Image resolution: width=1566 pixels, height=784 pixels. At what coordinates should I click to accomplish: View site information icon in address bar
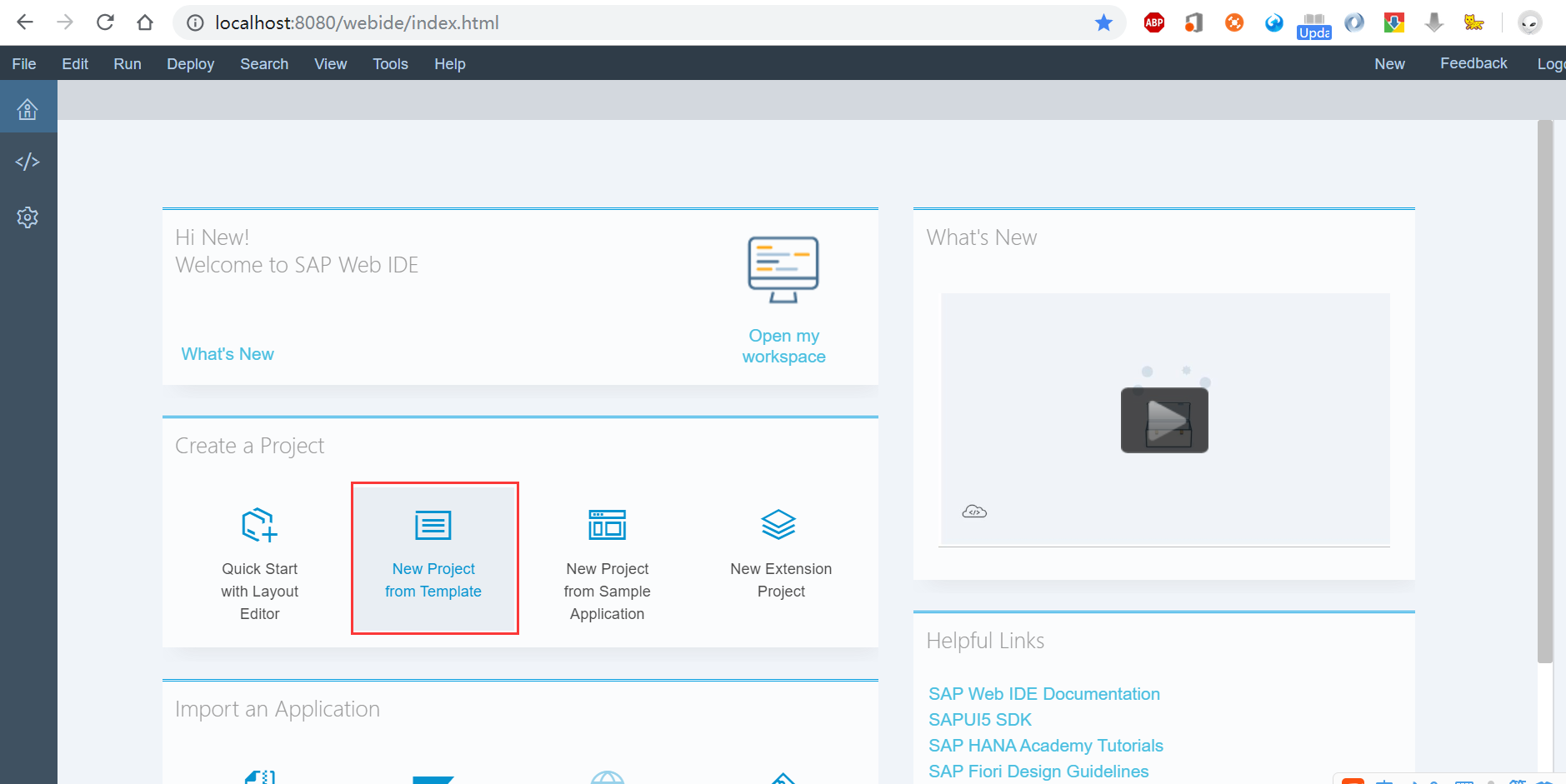click(x=195, y=22)
